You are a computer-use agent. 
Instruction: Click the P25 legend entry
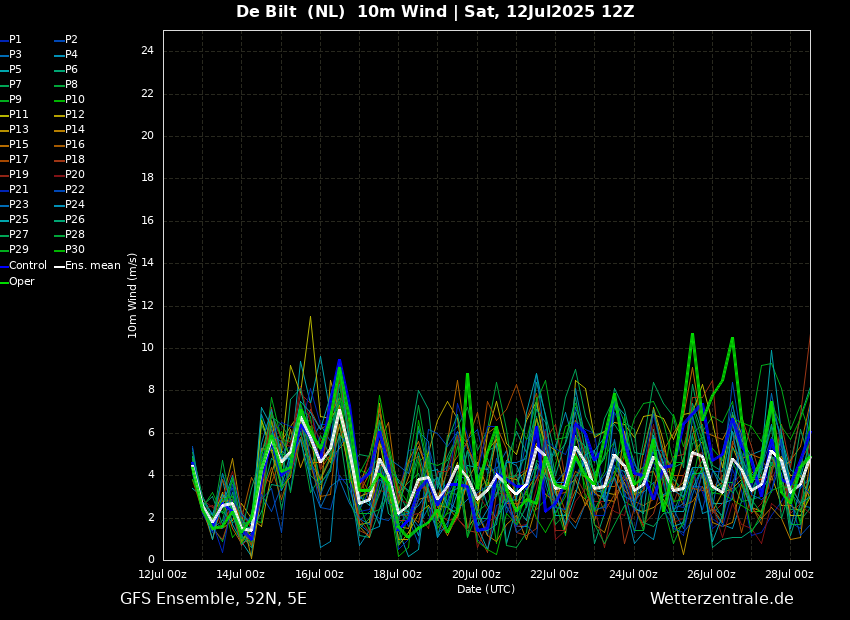(x=19, y=220)
